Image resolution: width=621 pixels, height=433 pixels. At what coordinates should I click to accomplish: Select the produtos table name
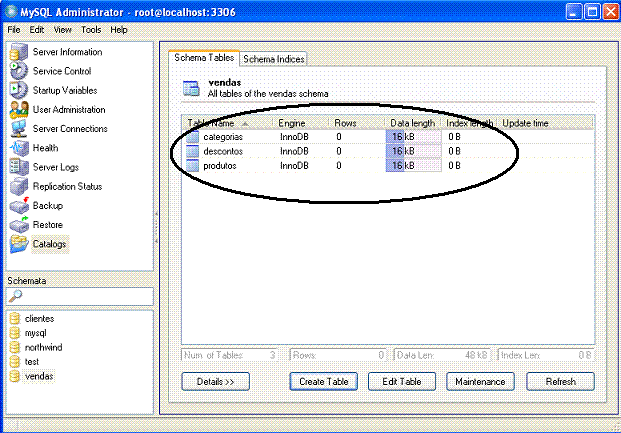click(x=220, y=166)
